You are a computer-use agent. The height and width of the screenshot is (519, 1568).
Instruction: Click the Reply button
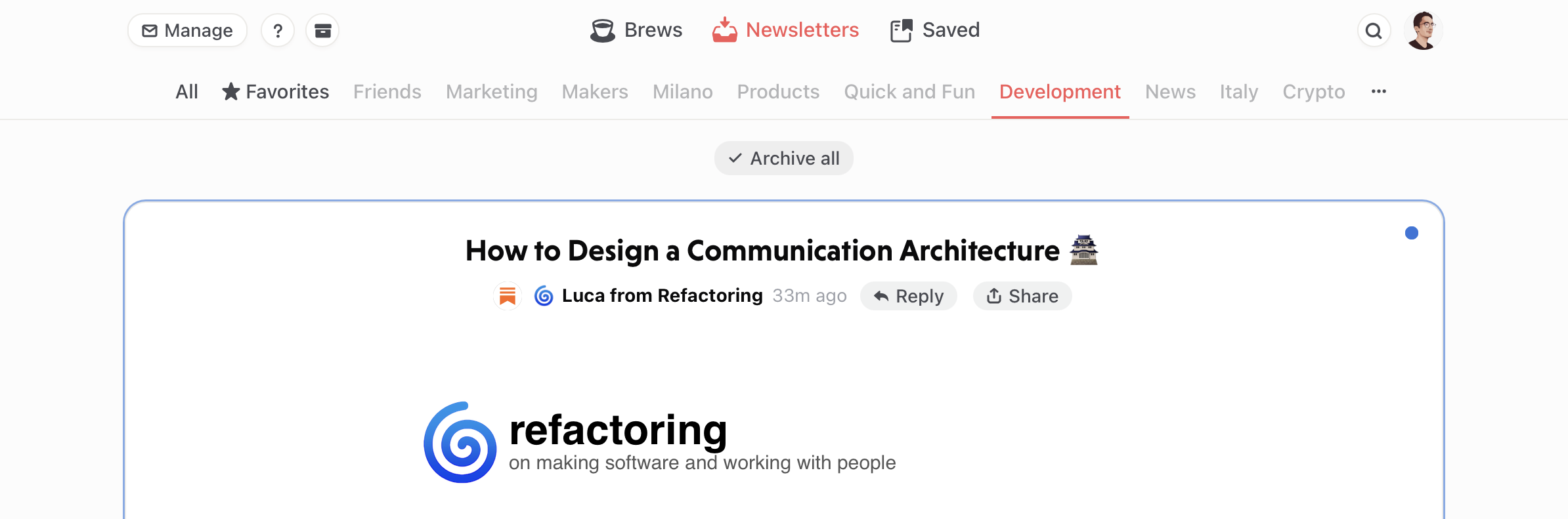(909, 296)
